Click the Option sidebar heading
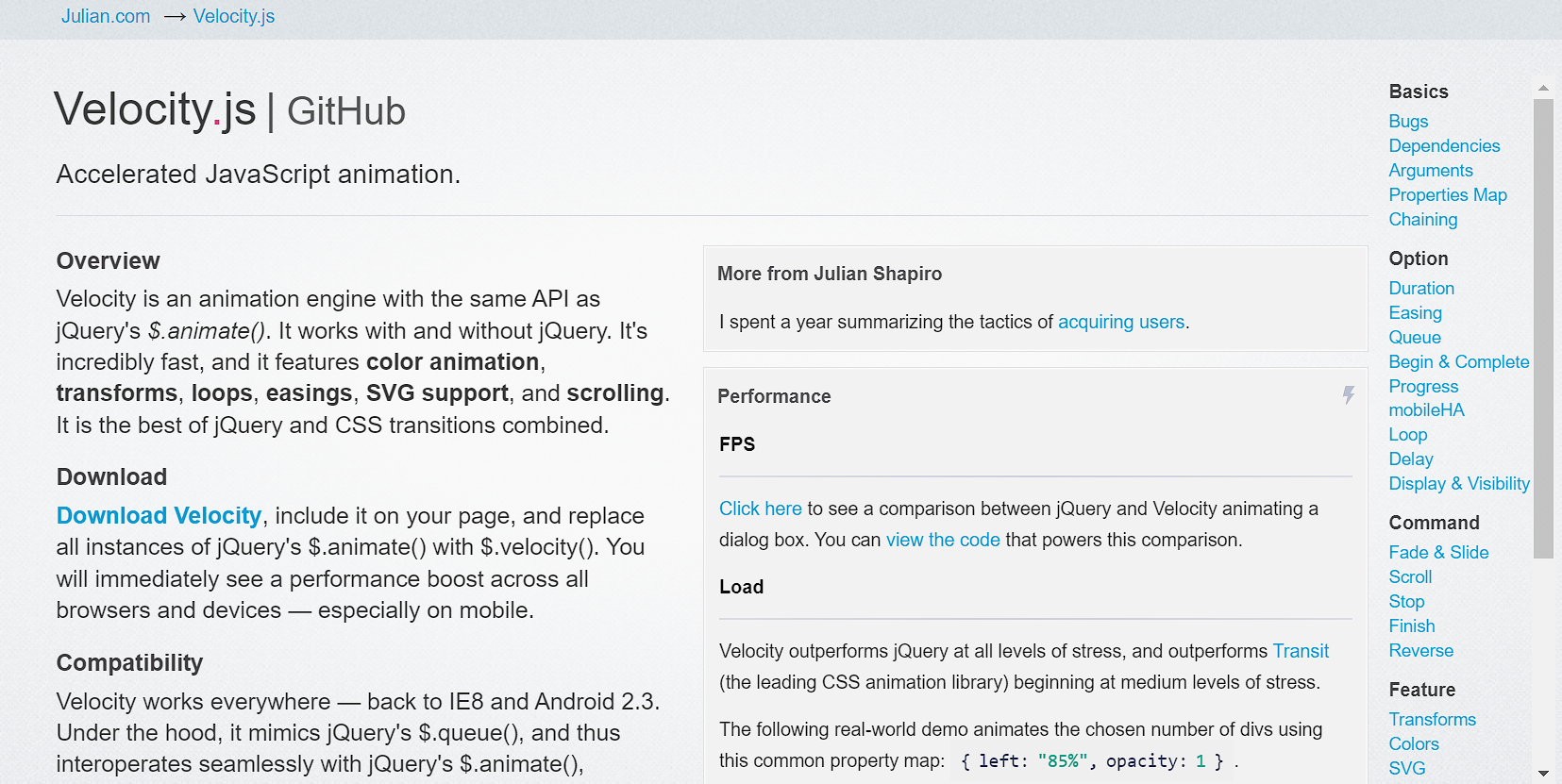The height and width of the screenshot is (784, 1562). (x=1418, y=259)
